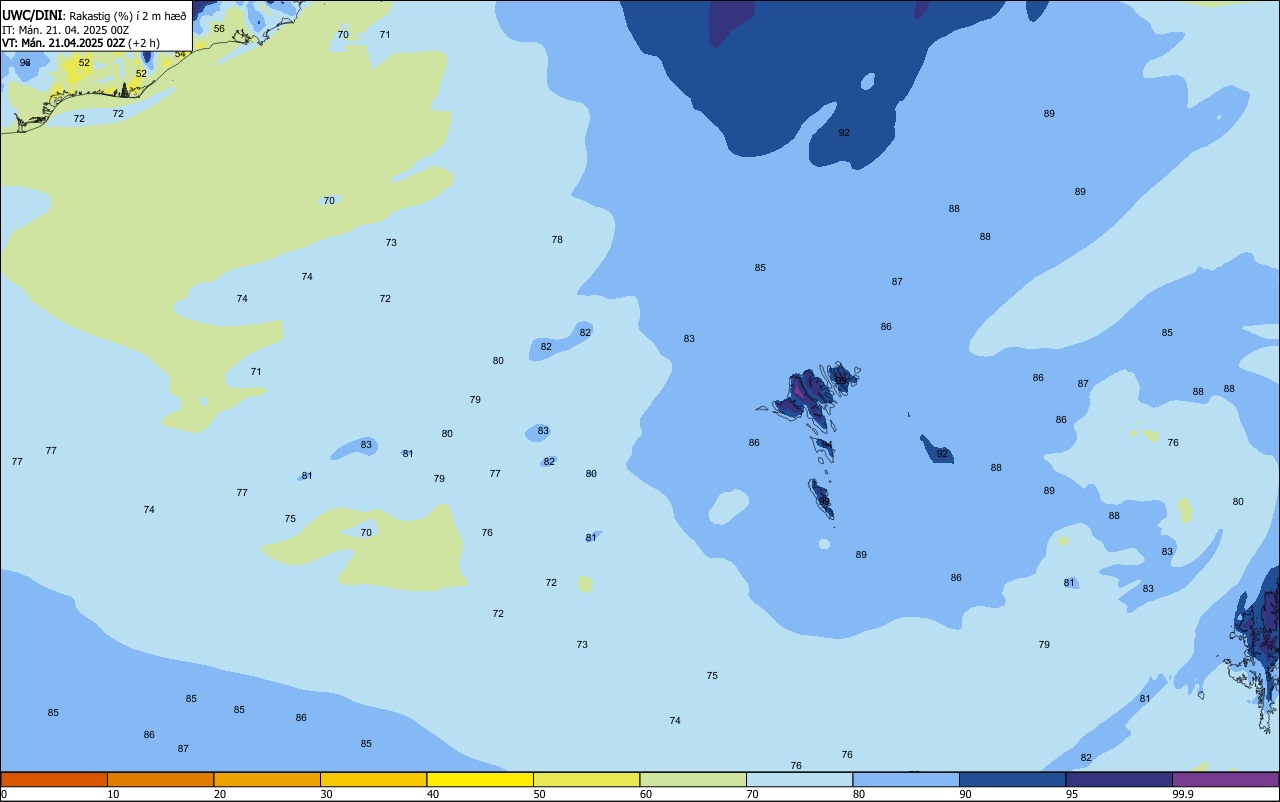Click the humidity value '78' on the map
This screenshot has height=802, width=1280.
click(x=557, y=240)
